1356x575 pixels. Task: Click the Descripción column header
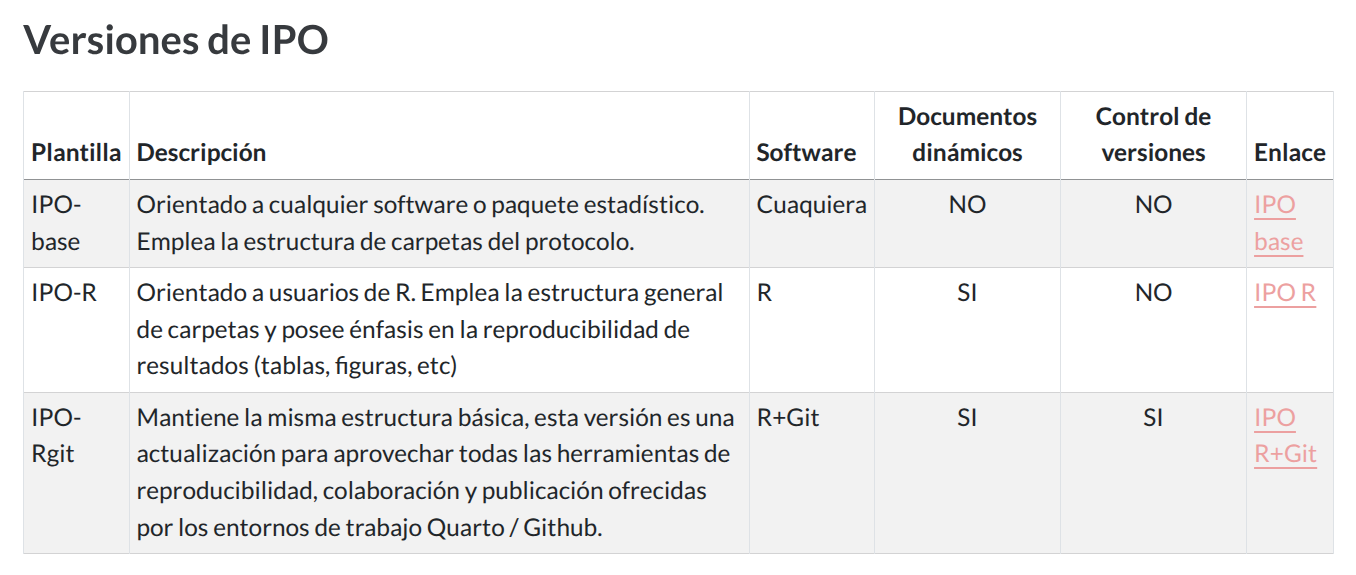pyautogui.click(x=202, y=153)
